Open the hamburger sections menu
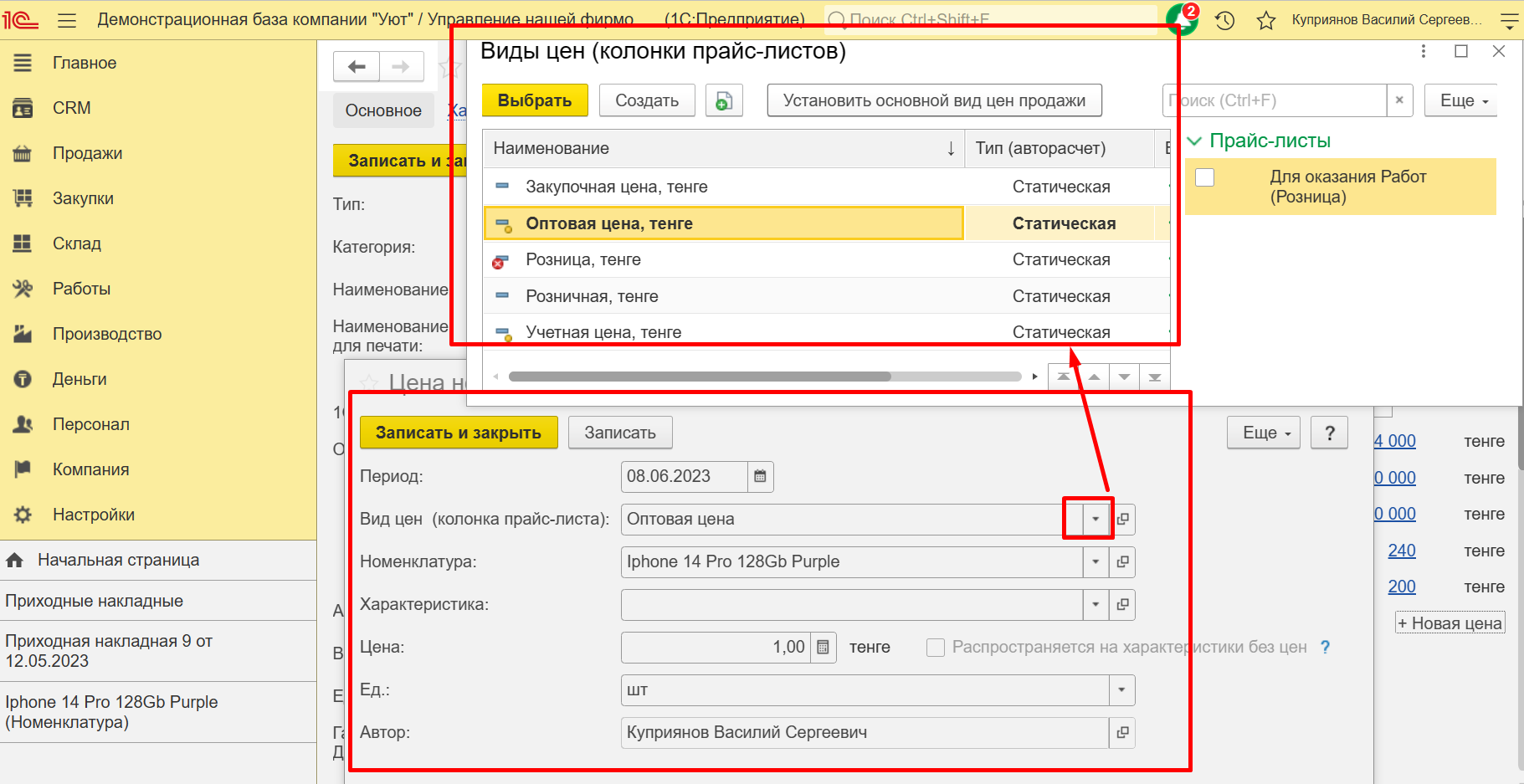 tap(67, 20)
